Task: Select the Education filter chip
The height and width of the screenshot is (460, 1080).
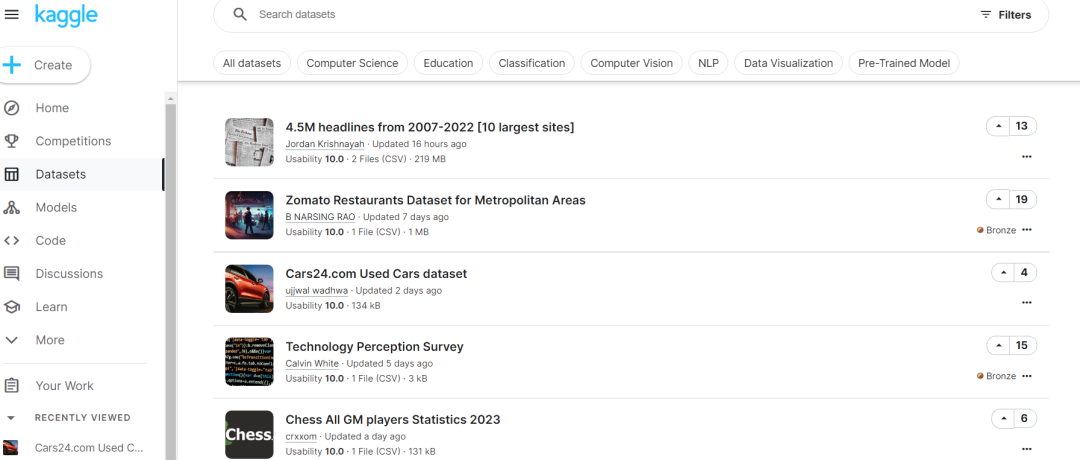Action: [448, 63]
